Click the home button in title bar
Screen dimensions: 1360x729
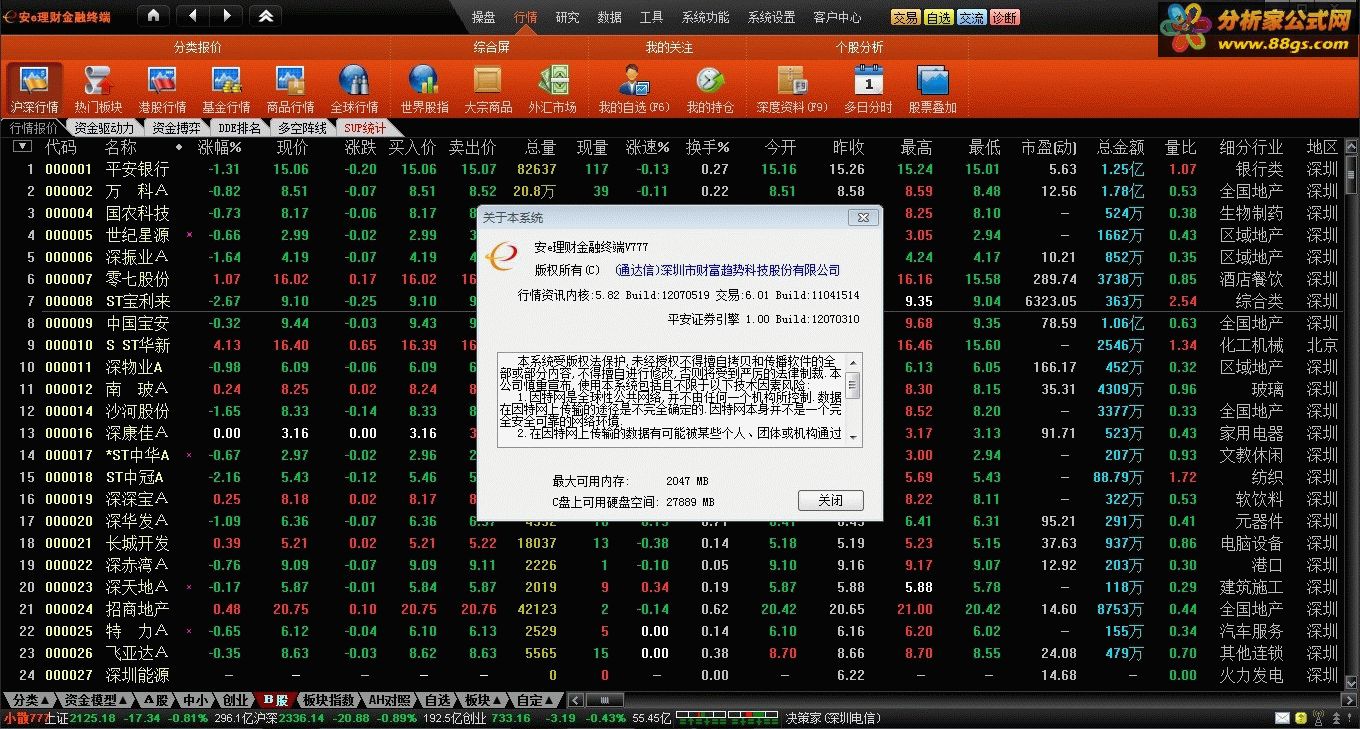[x=152, y=15]
